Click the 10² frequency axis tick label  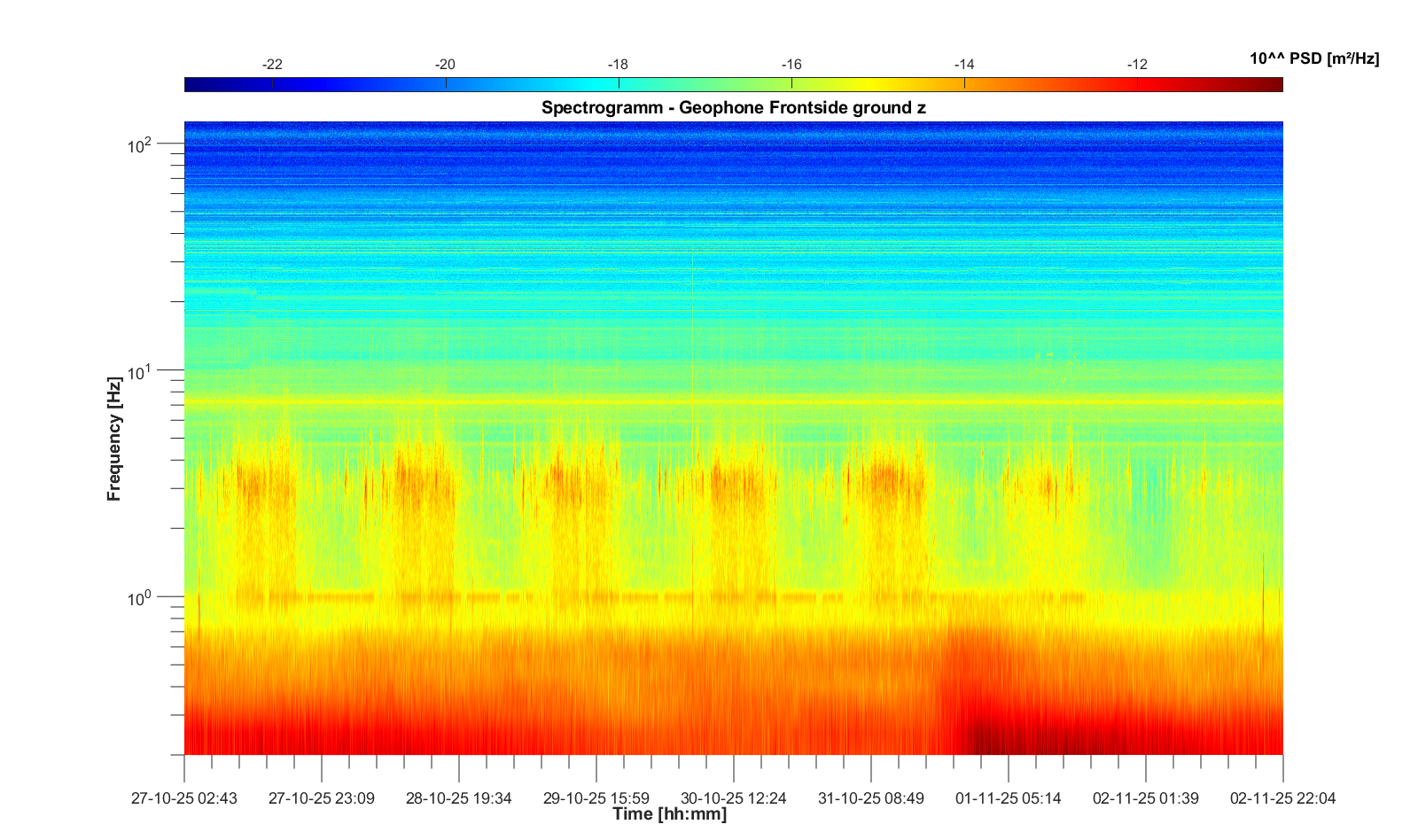pyautogui.click(x=140, y=144)
